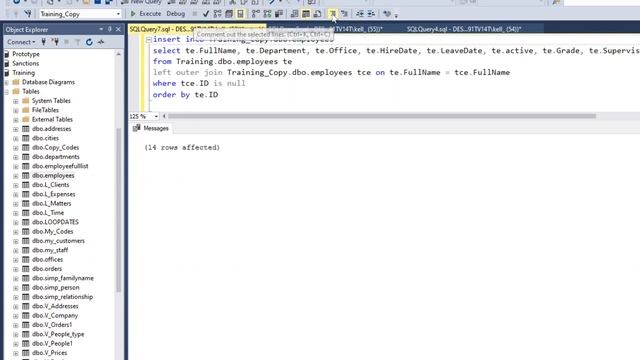The width and height of the screenshot is (640, 360).
Task: Select the dbo.L_Clients table
Action: (51, 185)
